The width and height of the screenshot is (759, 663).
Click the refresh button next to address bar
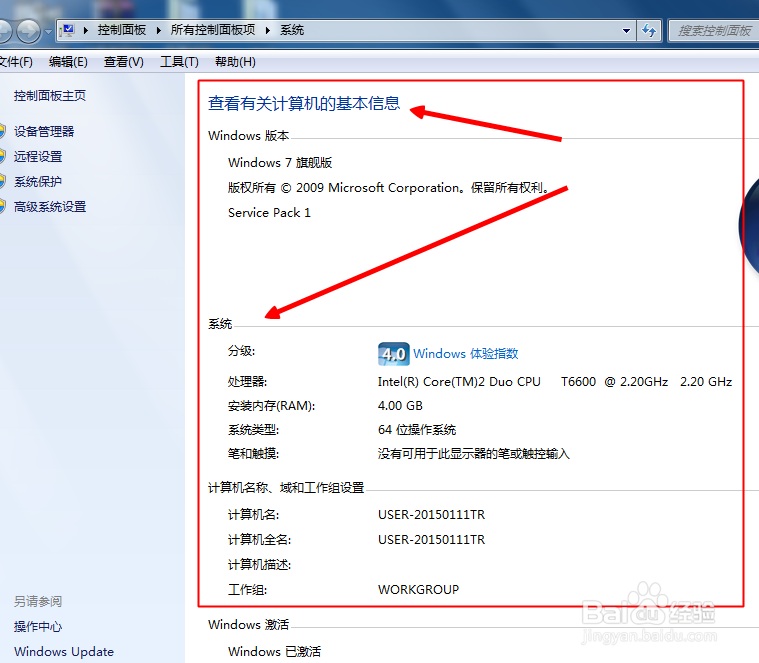click(649, 31)
